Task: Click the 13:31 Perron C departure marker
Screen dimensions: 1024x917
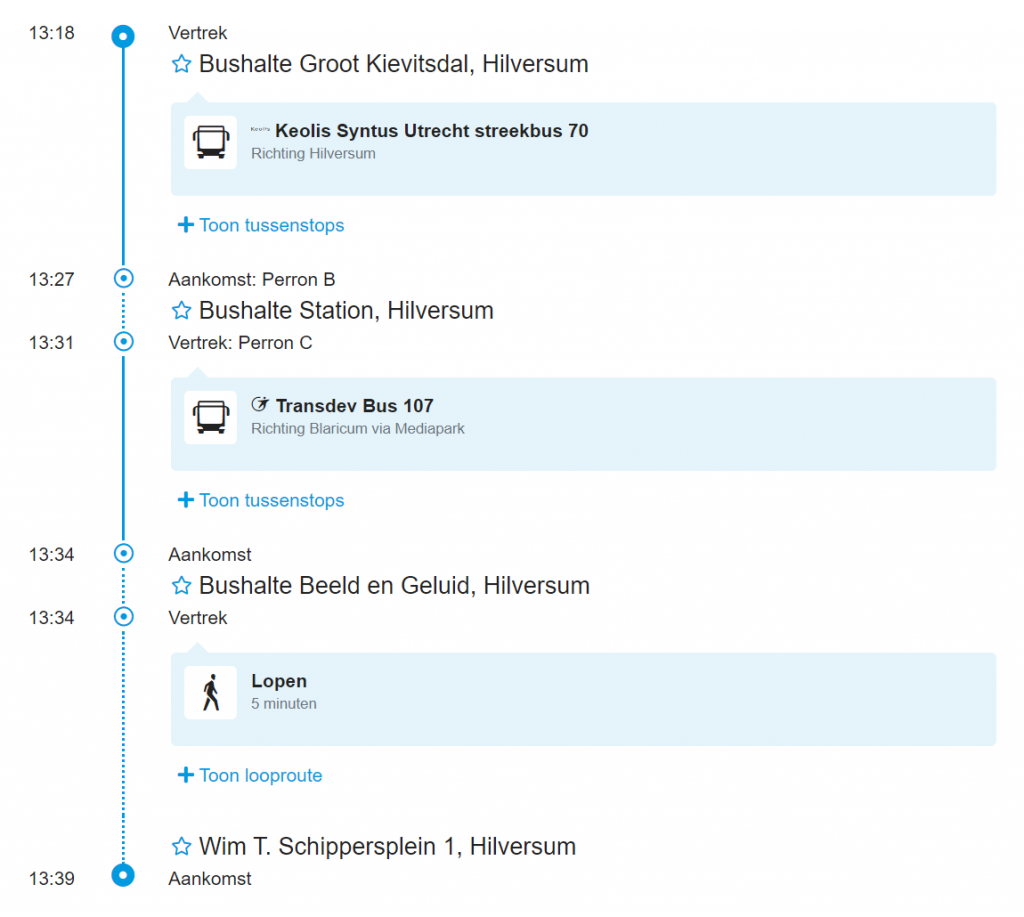Action: (x=123, y=342)
